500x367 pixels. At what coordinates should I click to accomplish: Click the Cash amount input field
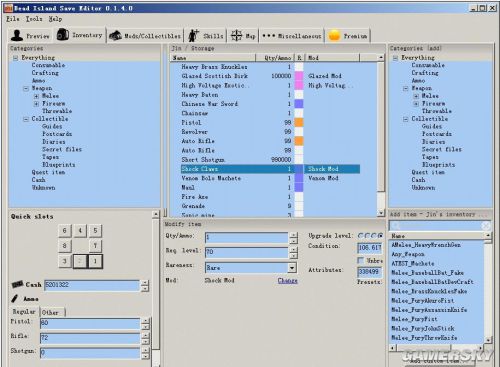coord(92,285)
